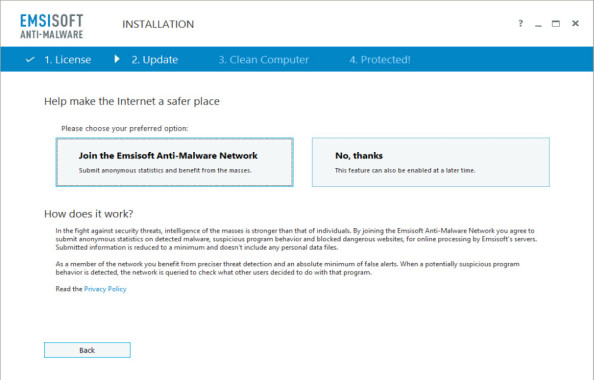Click the Back button
This screenshot has width=594, height=380.
(x=87, y=350)
